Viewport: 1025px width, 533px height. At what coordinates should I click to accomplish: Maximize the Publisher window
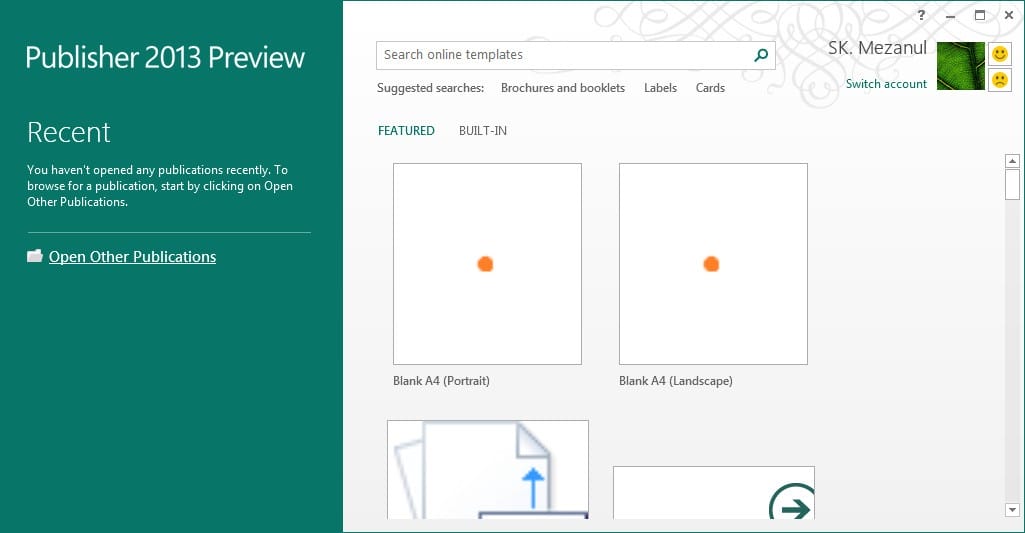coord(980,15)
